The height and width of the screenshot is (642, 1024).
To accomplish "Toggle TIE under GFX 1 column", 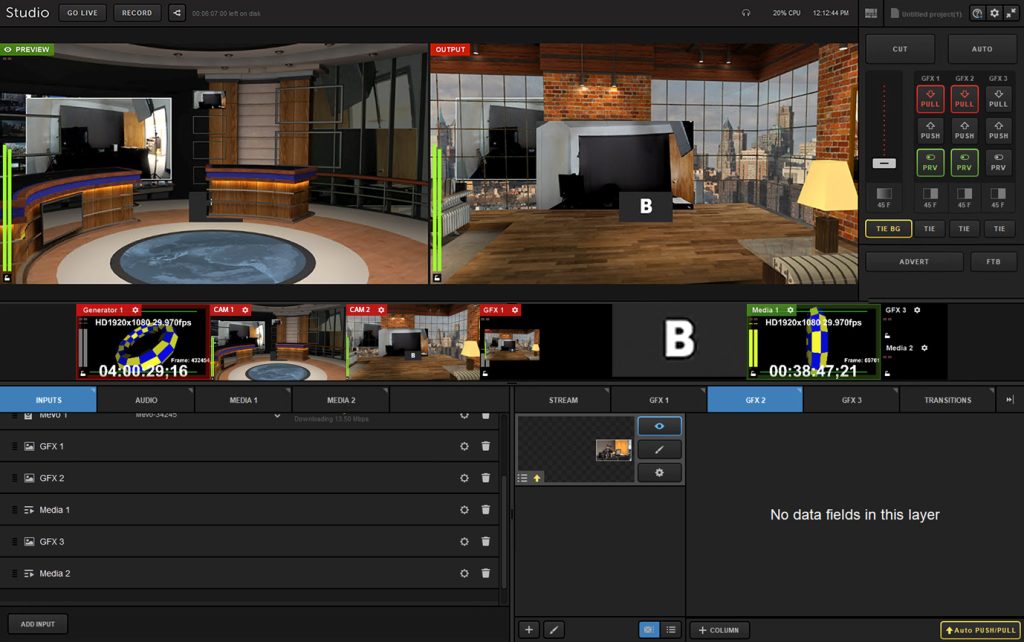I will point(929,229).
